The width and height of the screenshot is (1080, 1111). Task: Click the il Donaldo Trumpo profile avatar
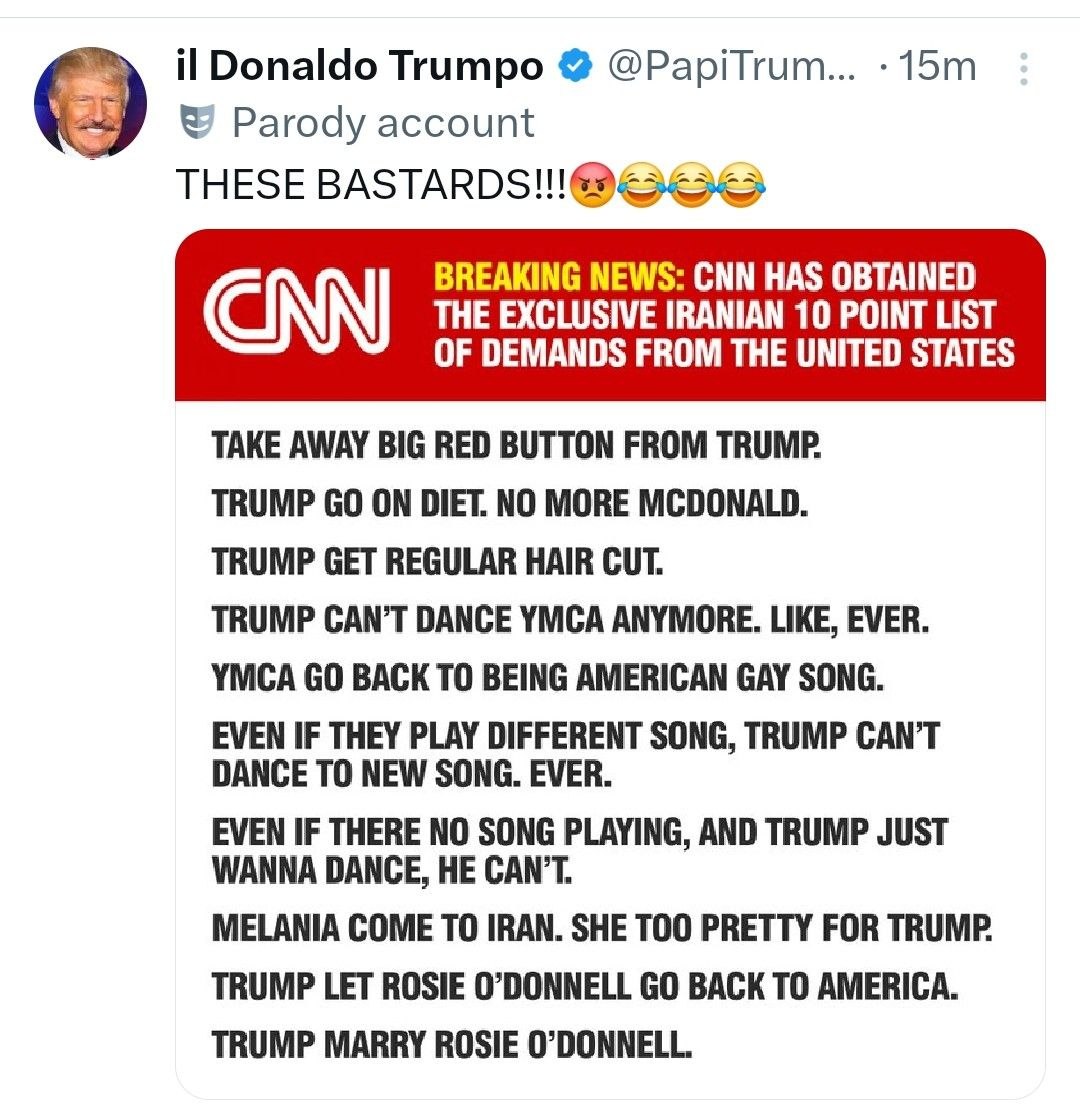(x=90, y=102)
